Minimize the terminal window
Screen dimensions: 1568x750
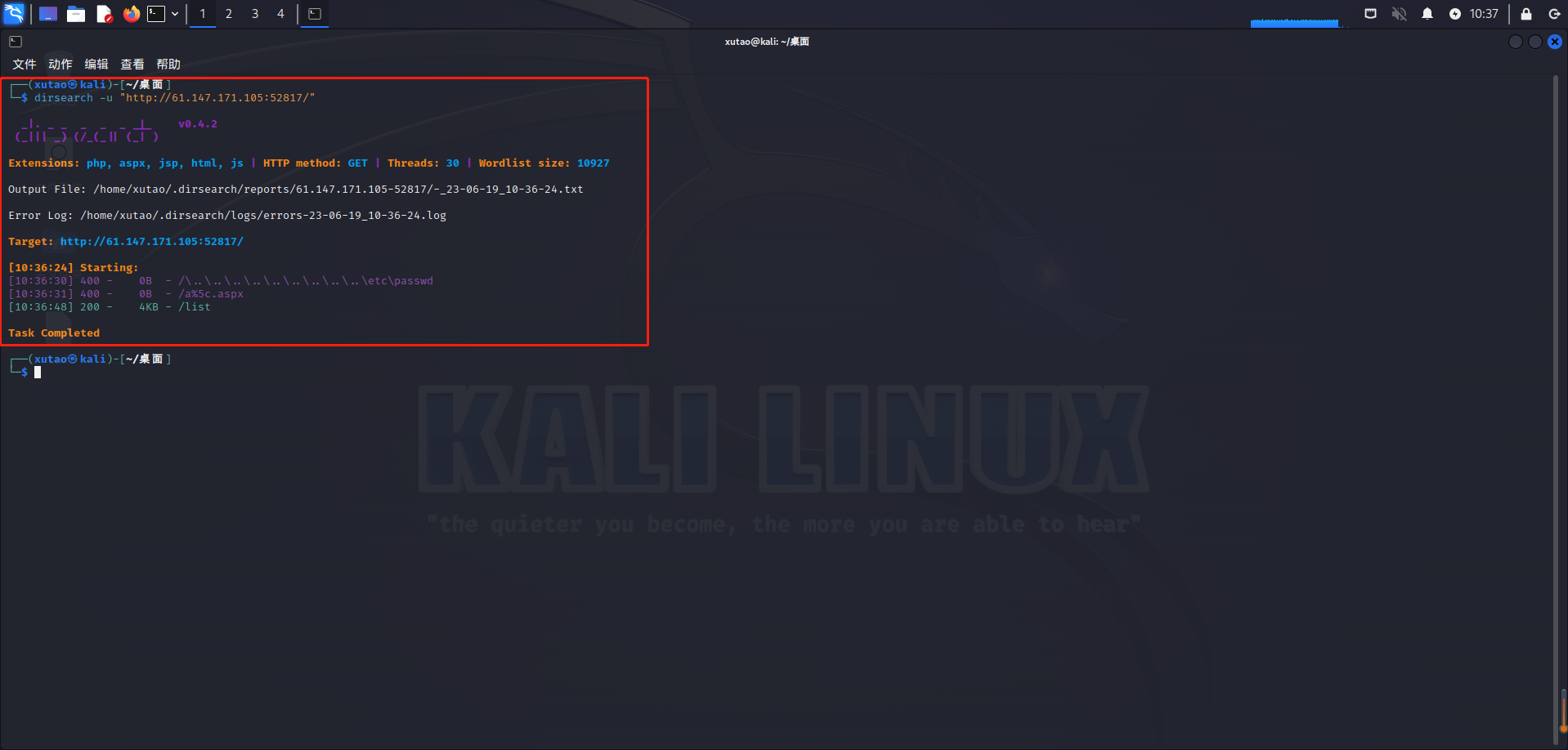click(1516, 42)
